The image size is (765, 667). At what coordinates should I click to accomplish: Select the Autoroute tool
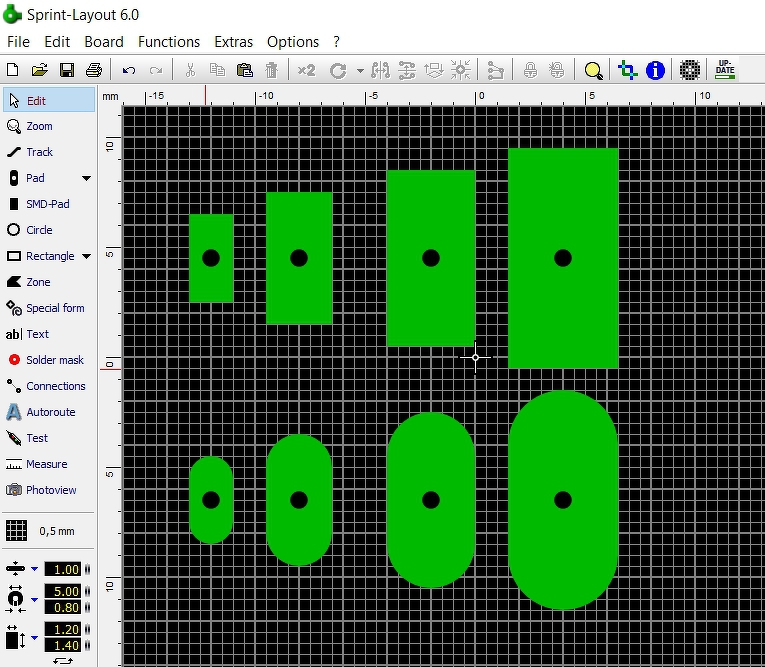click(49, 412)
